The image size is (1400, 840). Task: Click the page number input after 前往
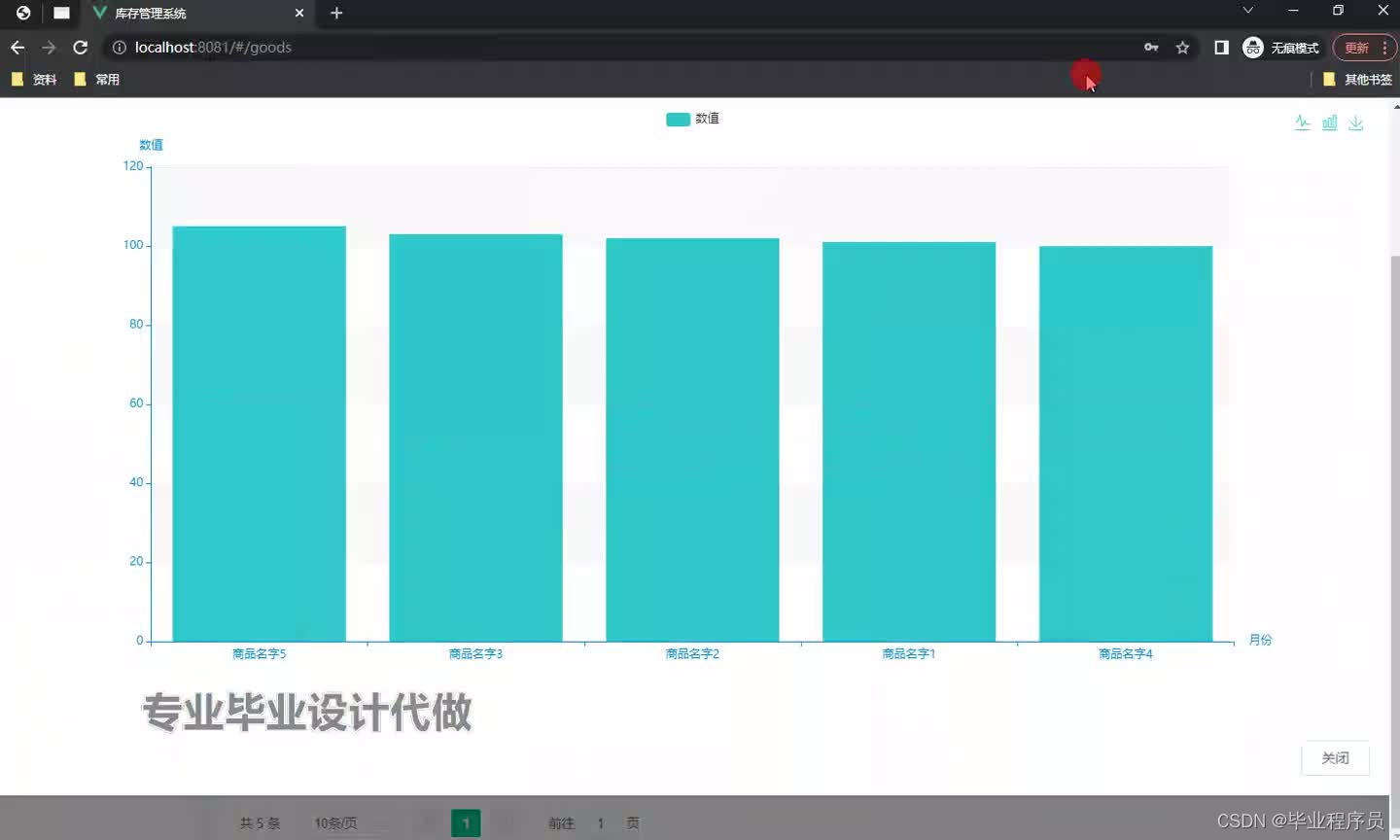(x=600, y=822)
